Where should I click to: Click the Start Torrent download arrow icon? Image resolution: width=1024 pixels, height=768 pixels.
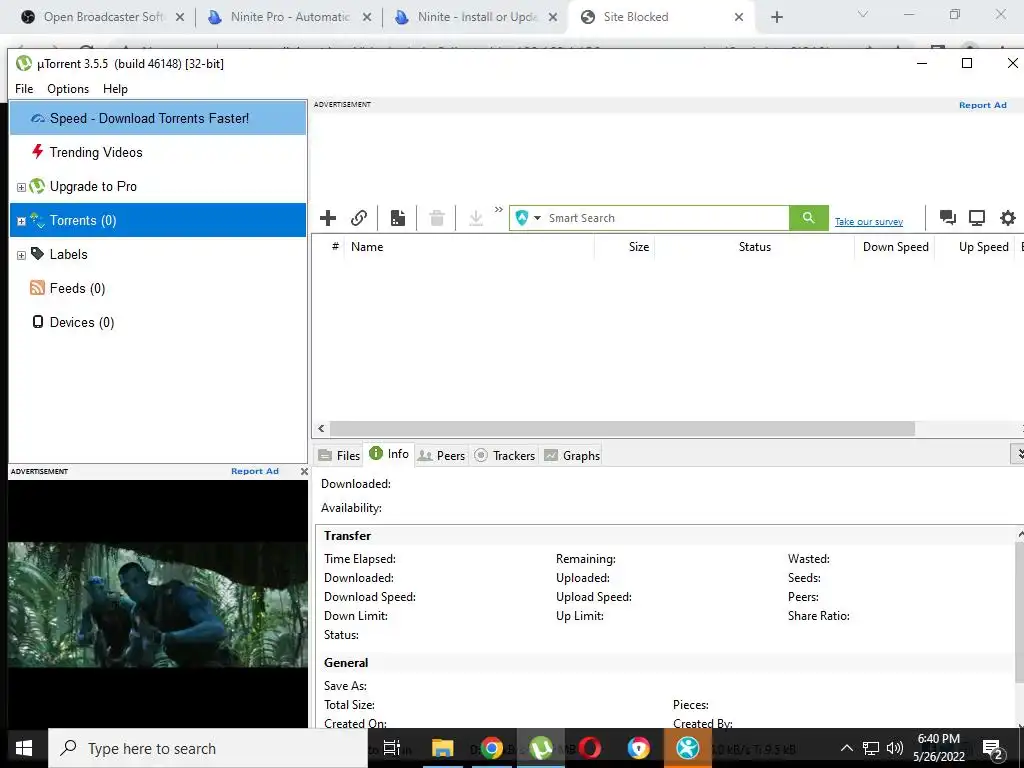click(476, 217)
